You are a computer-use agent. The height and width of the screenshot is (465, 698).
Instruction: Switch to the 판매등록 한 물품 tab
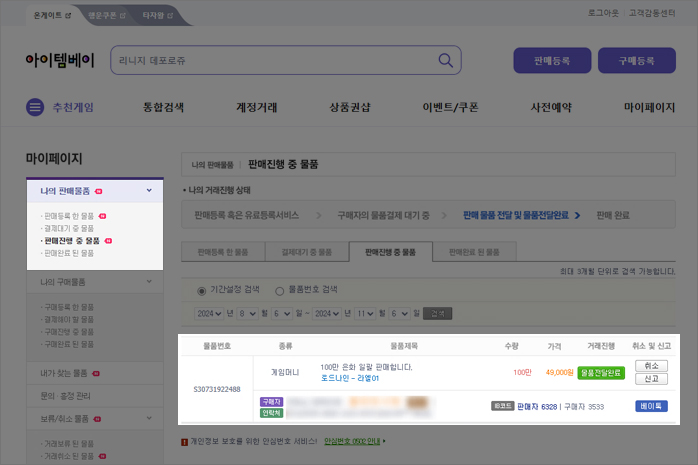[x=223, y=252]
